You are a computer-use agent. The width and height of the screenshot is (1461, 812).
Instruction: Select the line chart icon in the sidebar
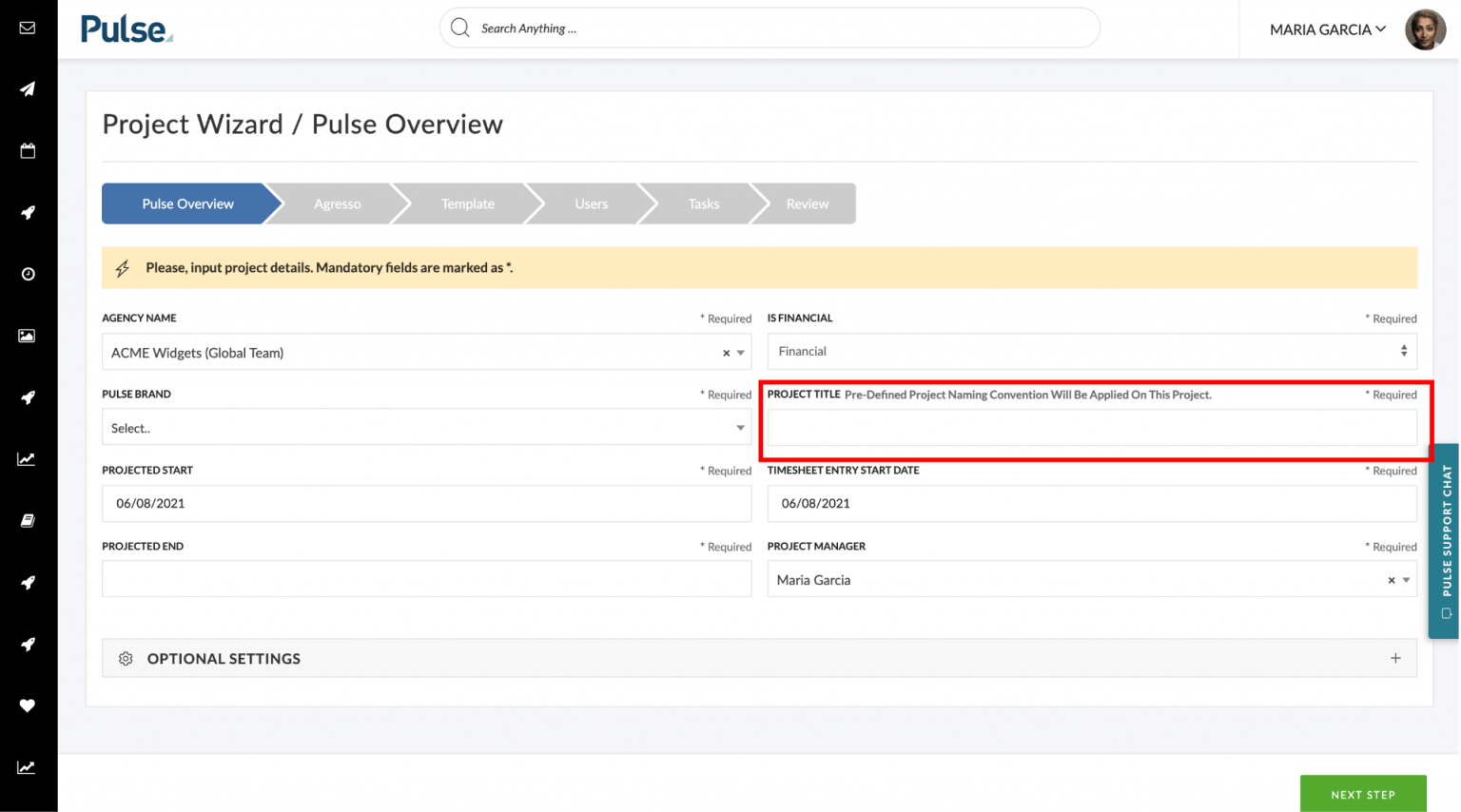[x=28, y=458]
